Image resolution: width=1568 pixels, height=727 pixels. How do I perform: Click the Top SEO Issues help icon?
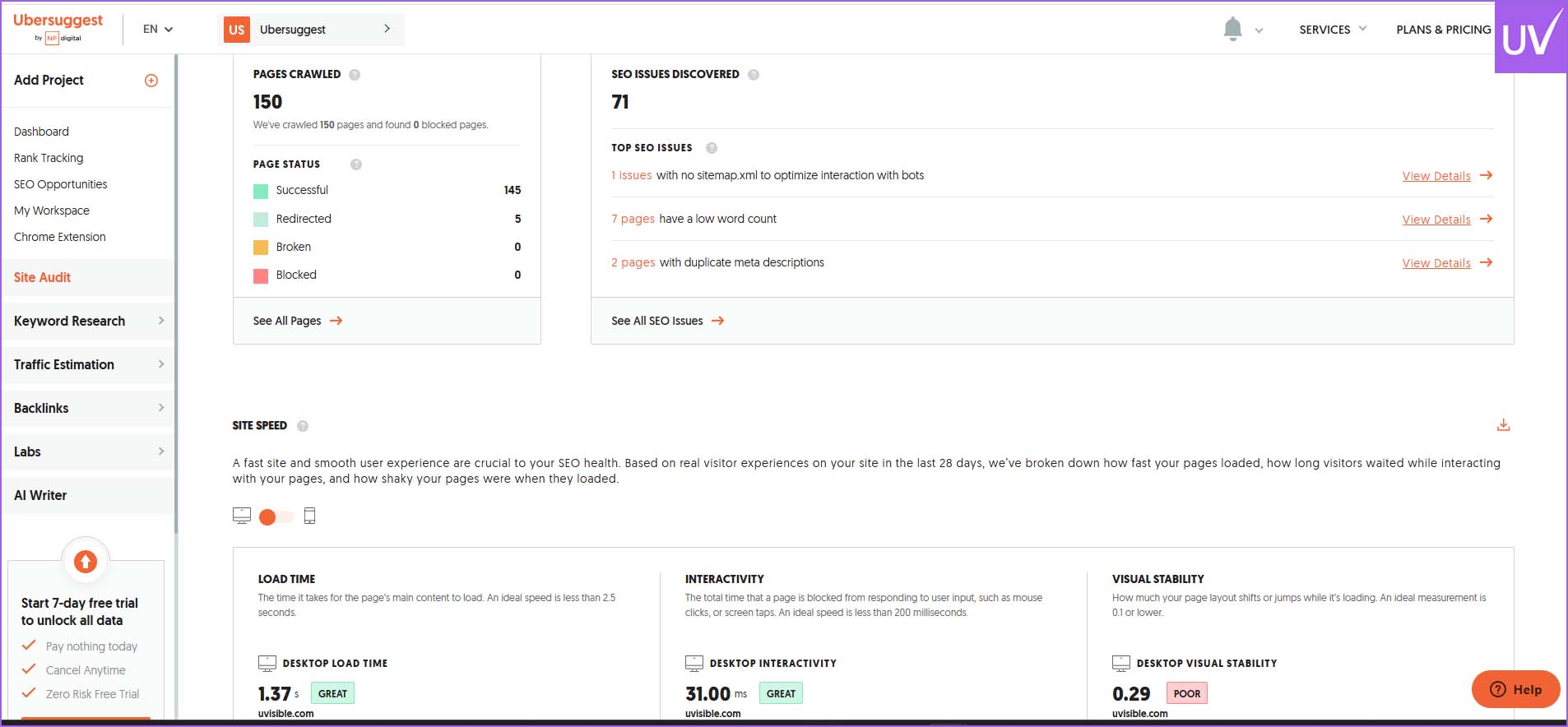pyautogui.click(x=712, y=148)
